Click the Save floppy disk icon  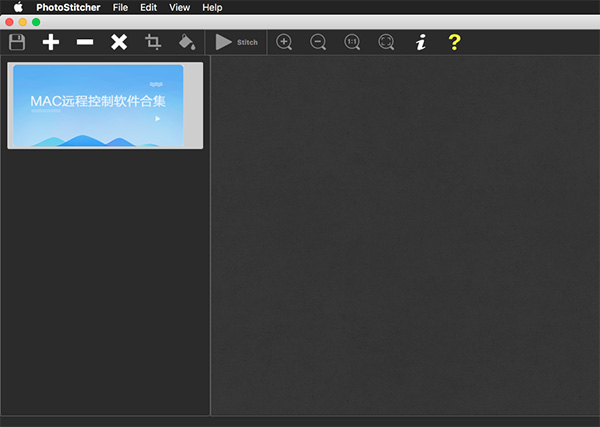pos(17,42)
